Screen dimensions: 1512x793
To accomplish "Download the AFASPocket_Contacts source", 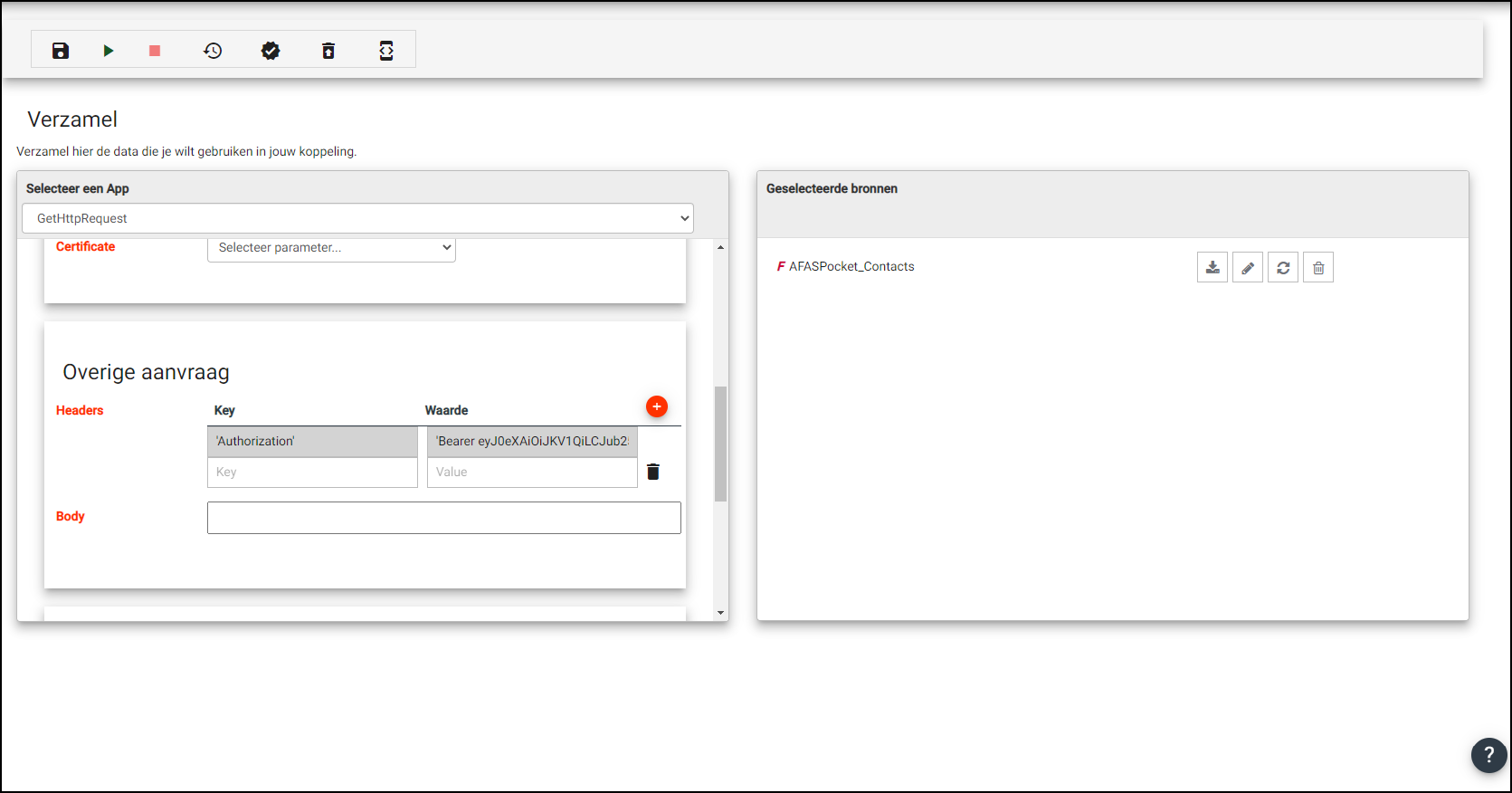I will pyautogui.click(x=1212, y=268).
